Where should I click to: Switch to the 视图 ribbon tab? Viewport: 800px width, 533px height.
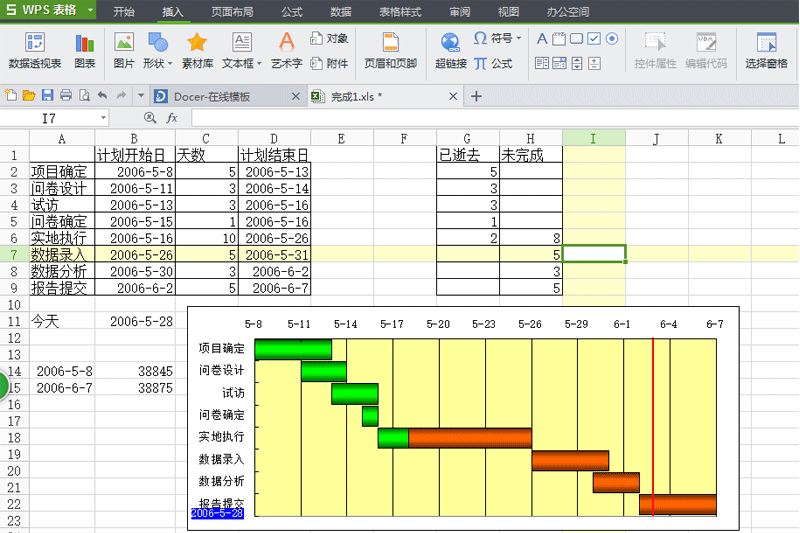pos(508,12)
